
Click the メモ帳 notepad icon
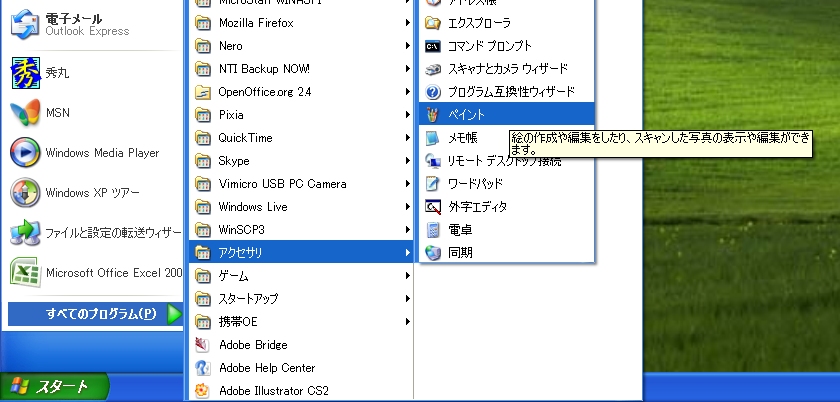pos(433,138)
